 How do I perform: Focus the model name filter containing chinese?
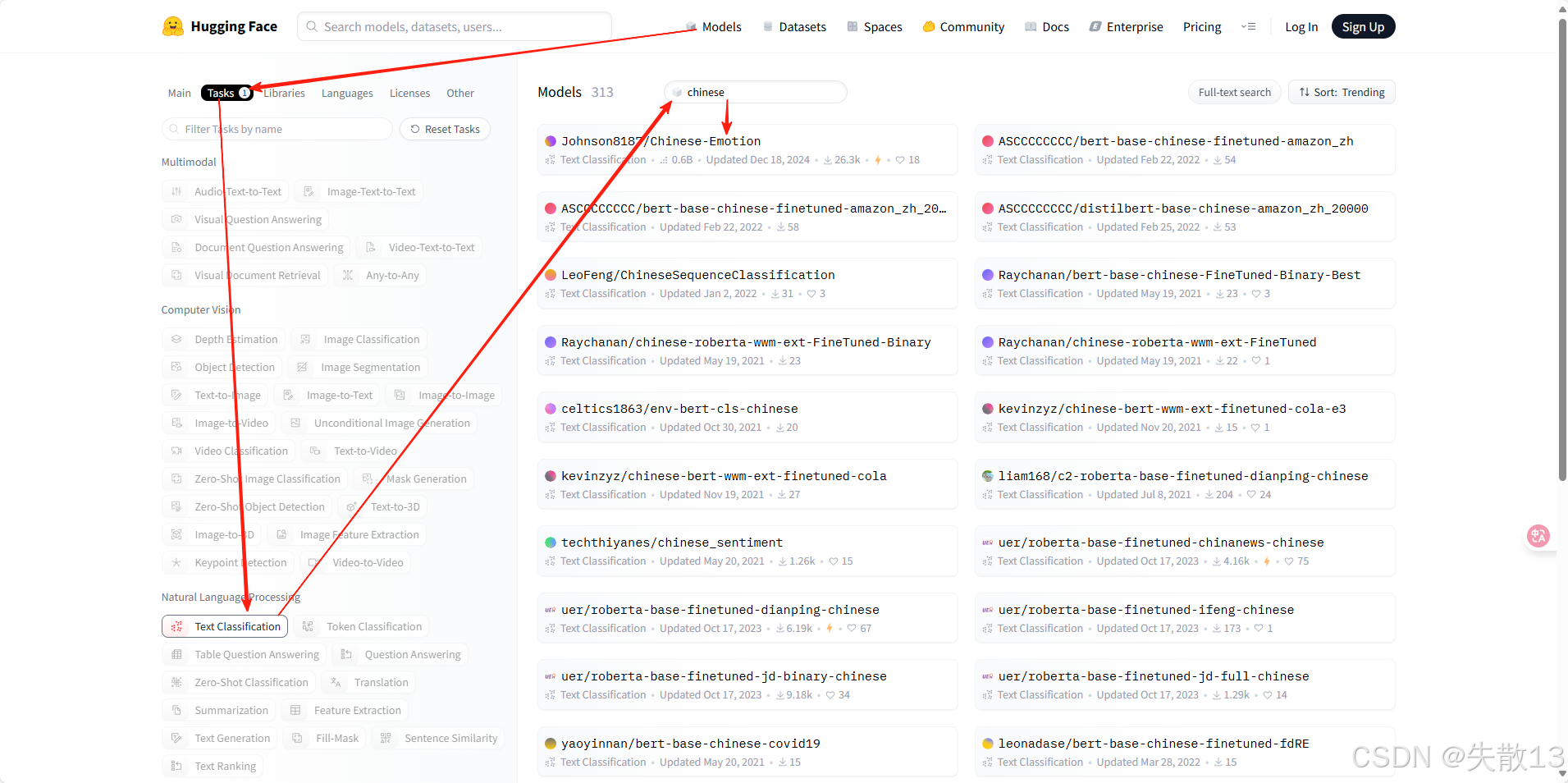(x=756, y=92)
